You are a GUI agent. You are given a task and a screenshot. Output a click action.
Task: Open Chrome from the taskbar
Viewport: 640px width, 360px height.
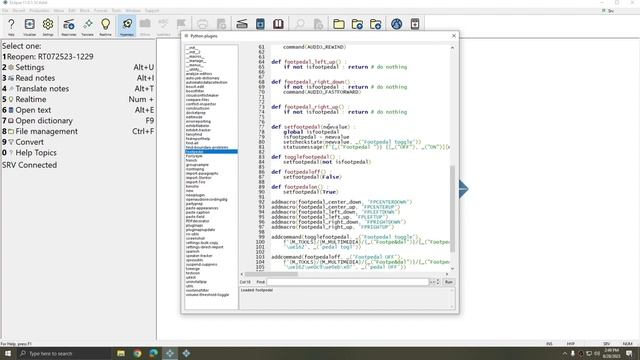pyautogui.click(x=138, y=353)
